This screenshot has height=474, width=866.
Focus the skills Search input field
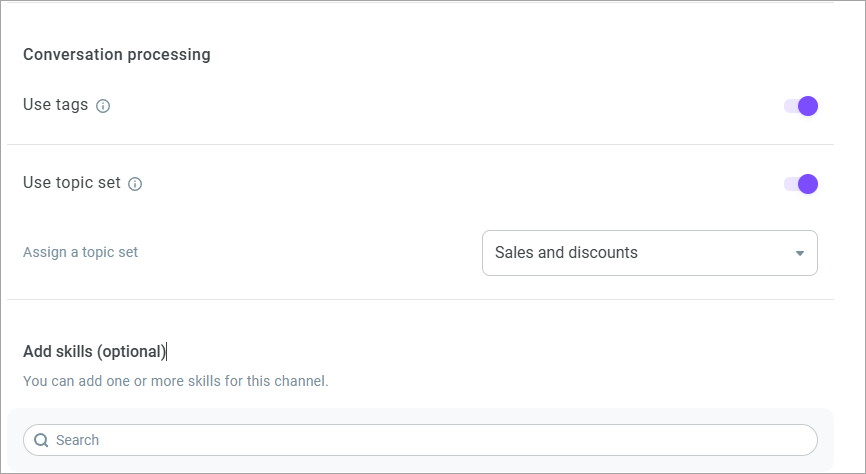(420, 440)
